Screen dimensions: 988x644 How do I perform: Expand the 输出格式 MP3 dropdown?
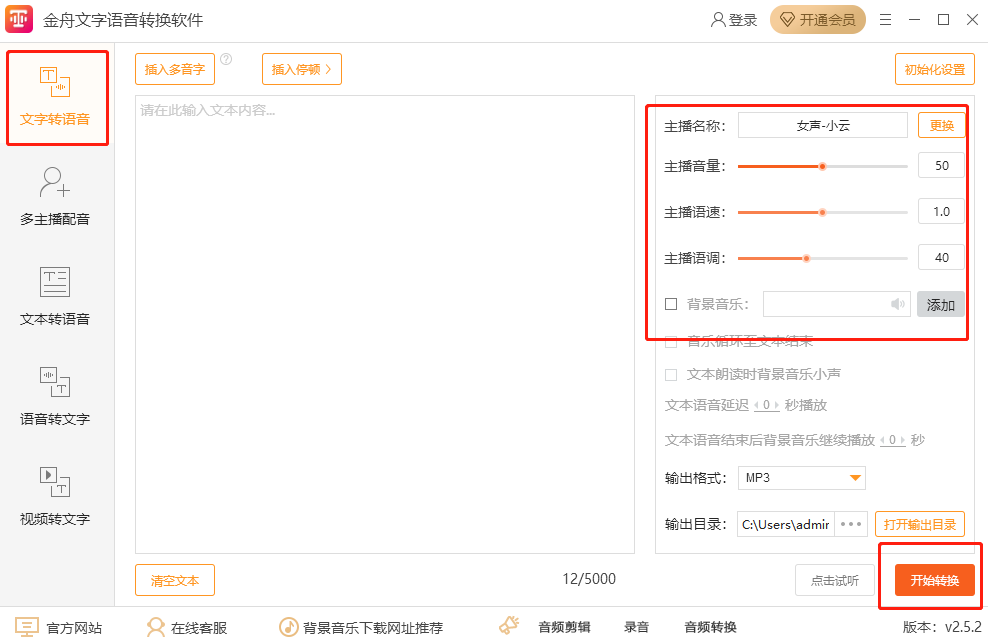coord(801,478)
